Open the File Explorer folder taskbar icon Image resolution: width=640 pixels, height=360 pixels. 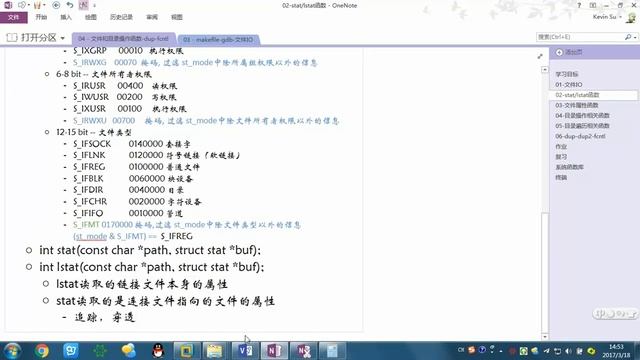[x=215, y=351]
